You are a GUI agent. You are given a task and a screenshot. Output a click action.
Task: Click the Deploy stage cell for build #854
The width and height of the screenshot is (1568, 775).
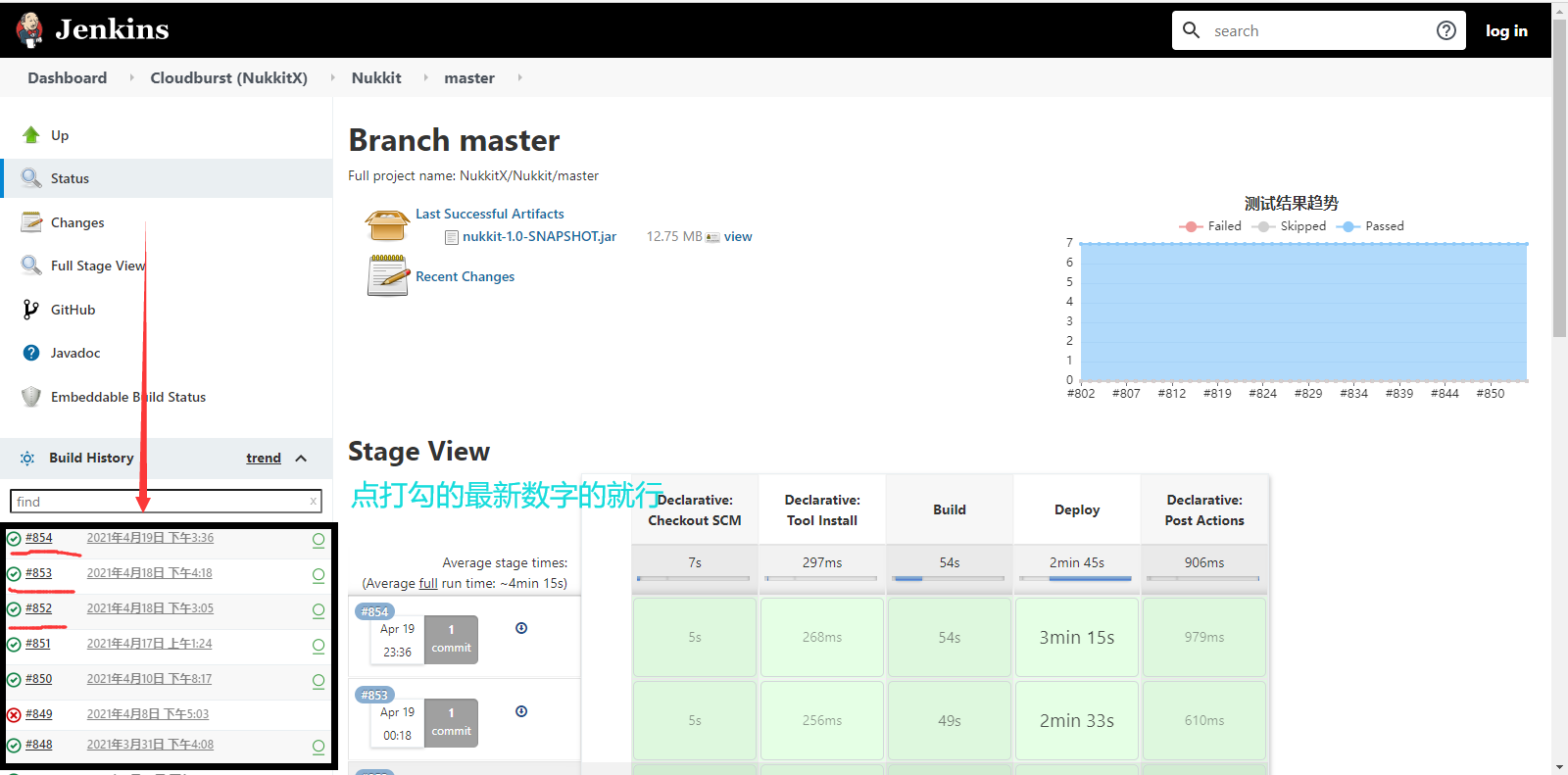(1076, 637)
